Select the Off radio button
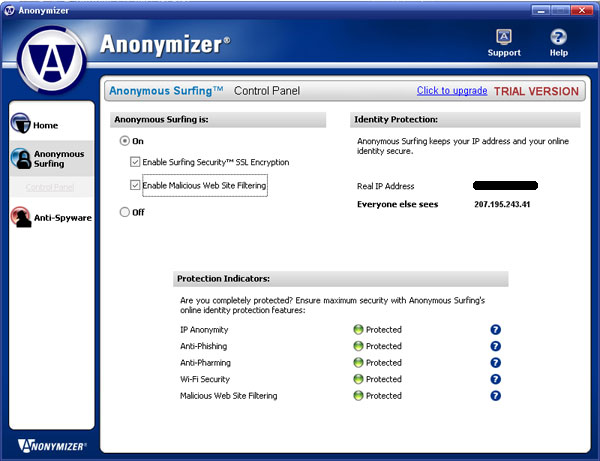Image resolution: width=600 pixels, height=461 pixels. pyautogui.click(x=124, y=212)
